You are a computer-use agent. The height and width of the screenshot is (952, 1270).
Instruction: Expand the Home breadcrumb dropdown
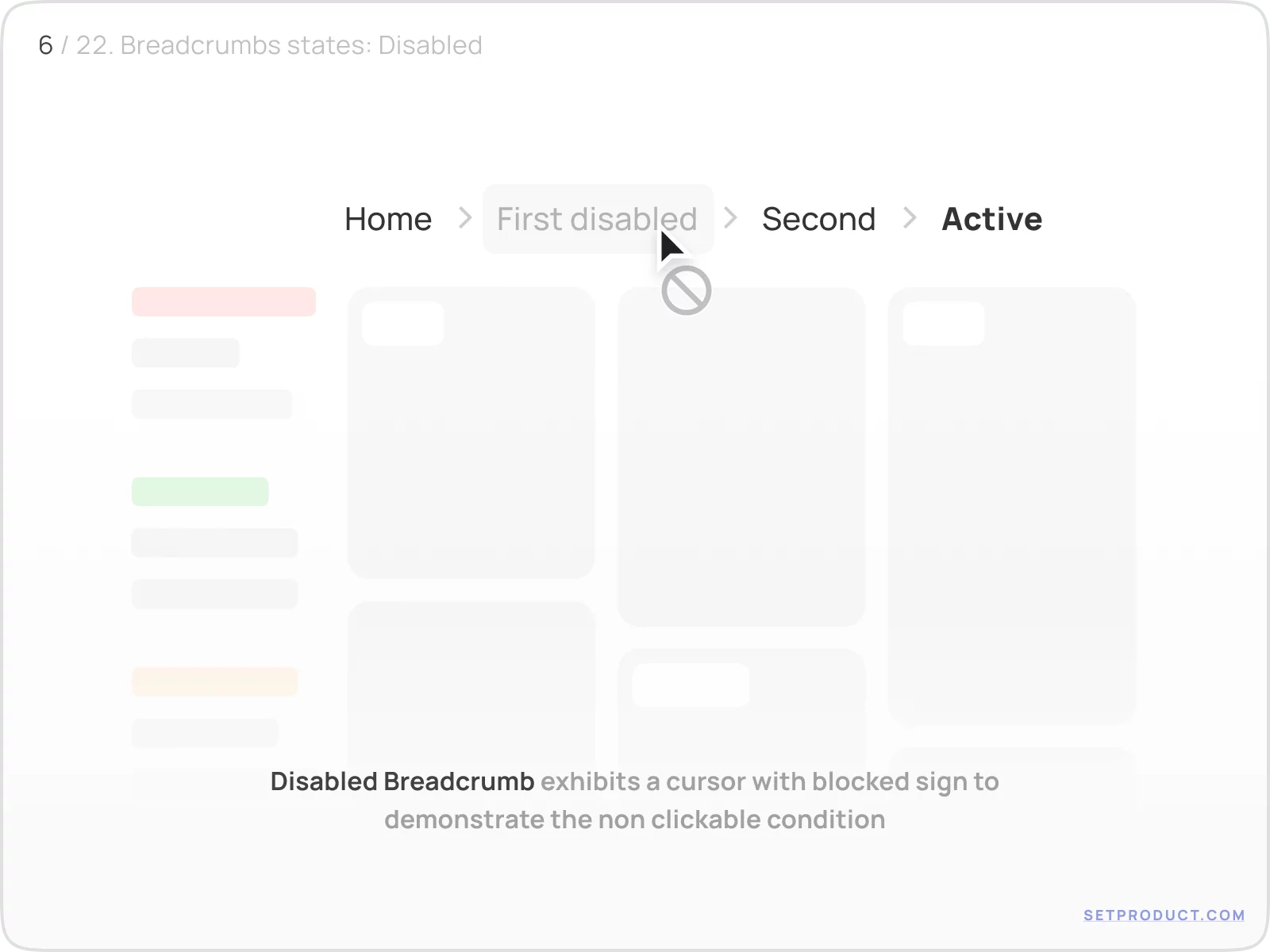388,219
